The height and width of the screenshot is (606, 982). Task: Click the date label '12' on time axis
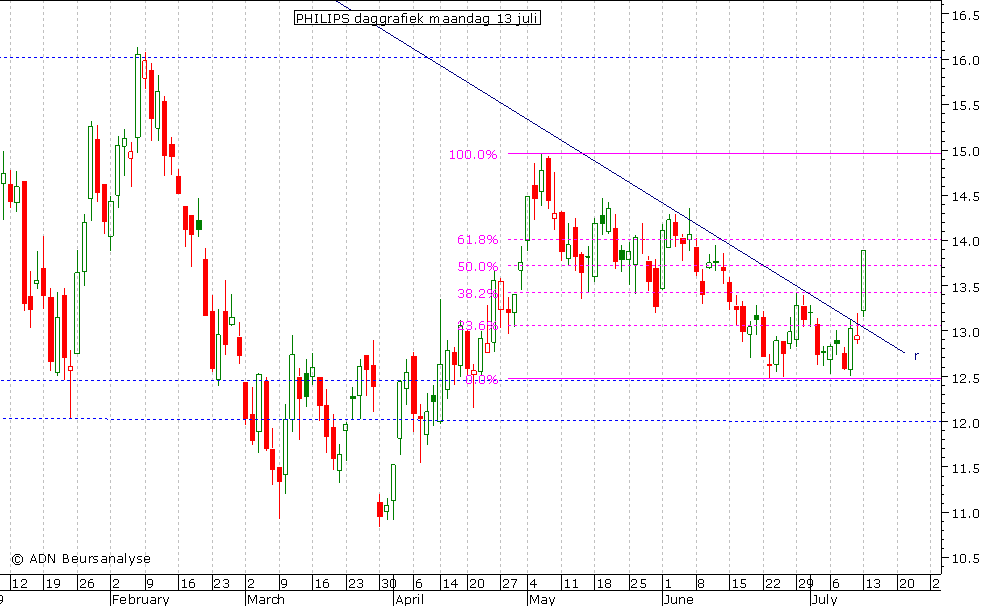pyautogui.click(x=20, y=584)
